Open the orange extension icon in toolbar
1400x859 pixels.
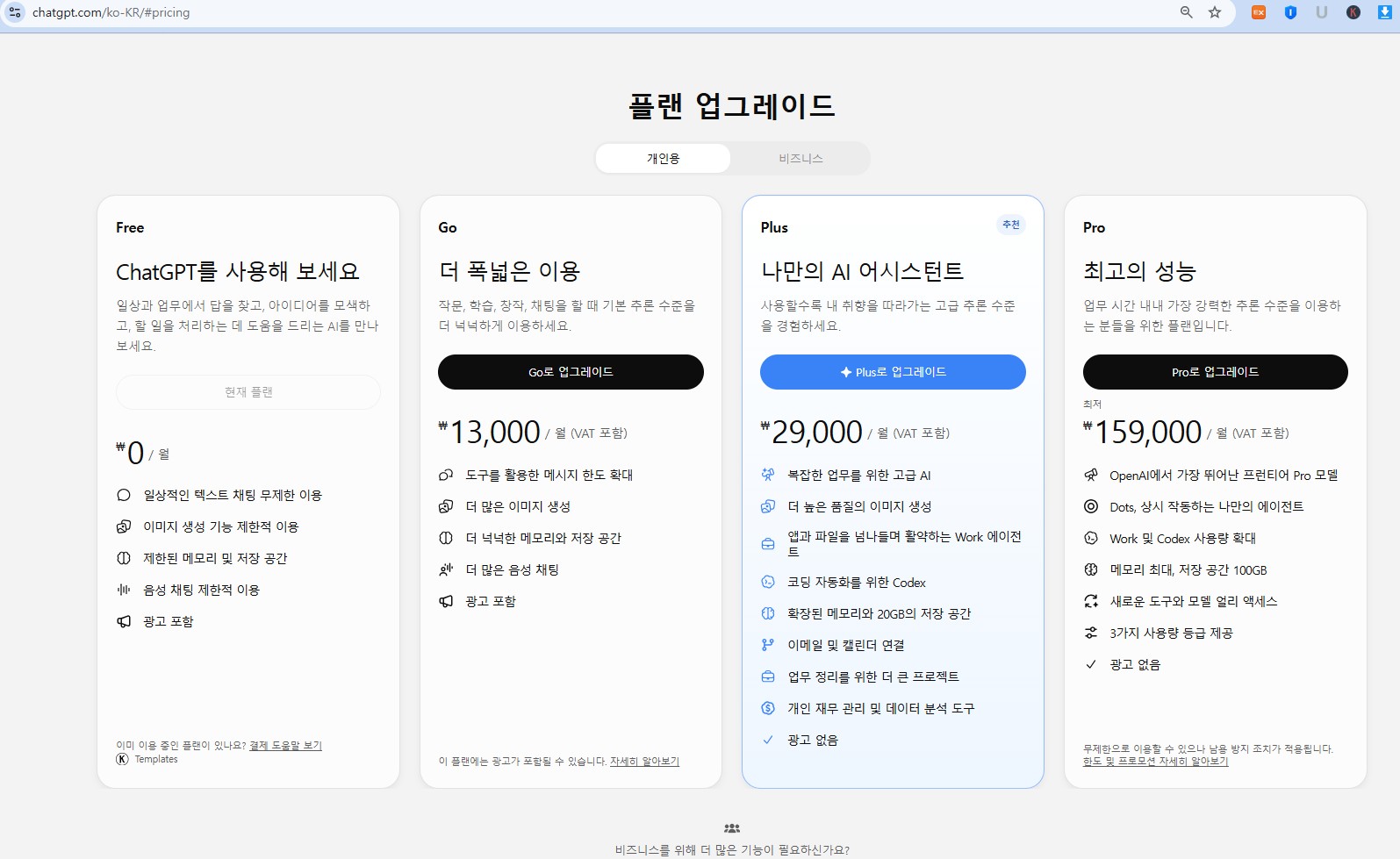[1259, 12]
